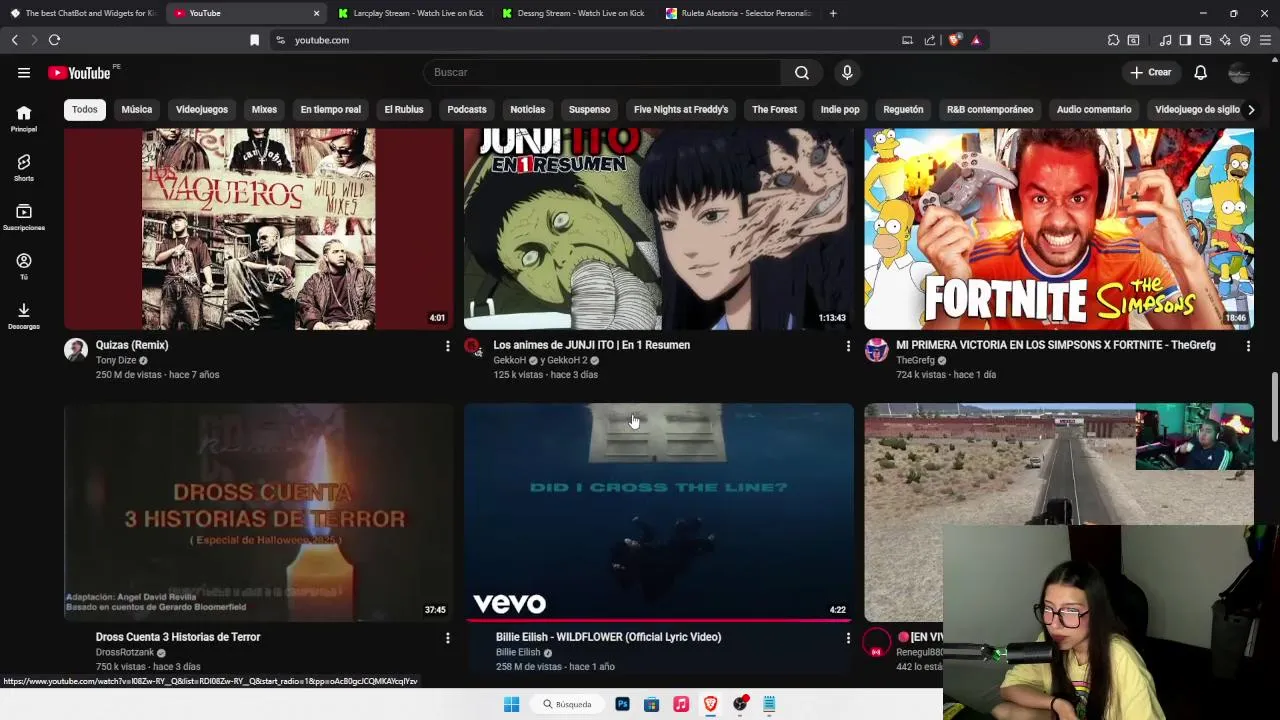This screenshot has height=720, width=1280.
Task: Open the Los Vaqueros Quizas thumbnail
Action: [259, 228]
